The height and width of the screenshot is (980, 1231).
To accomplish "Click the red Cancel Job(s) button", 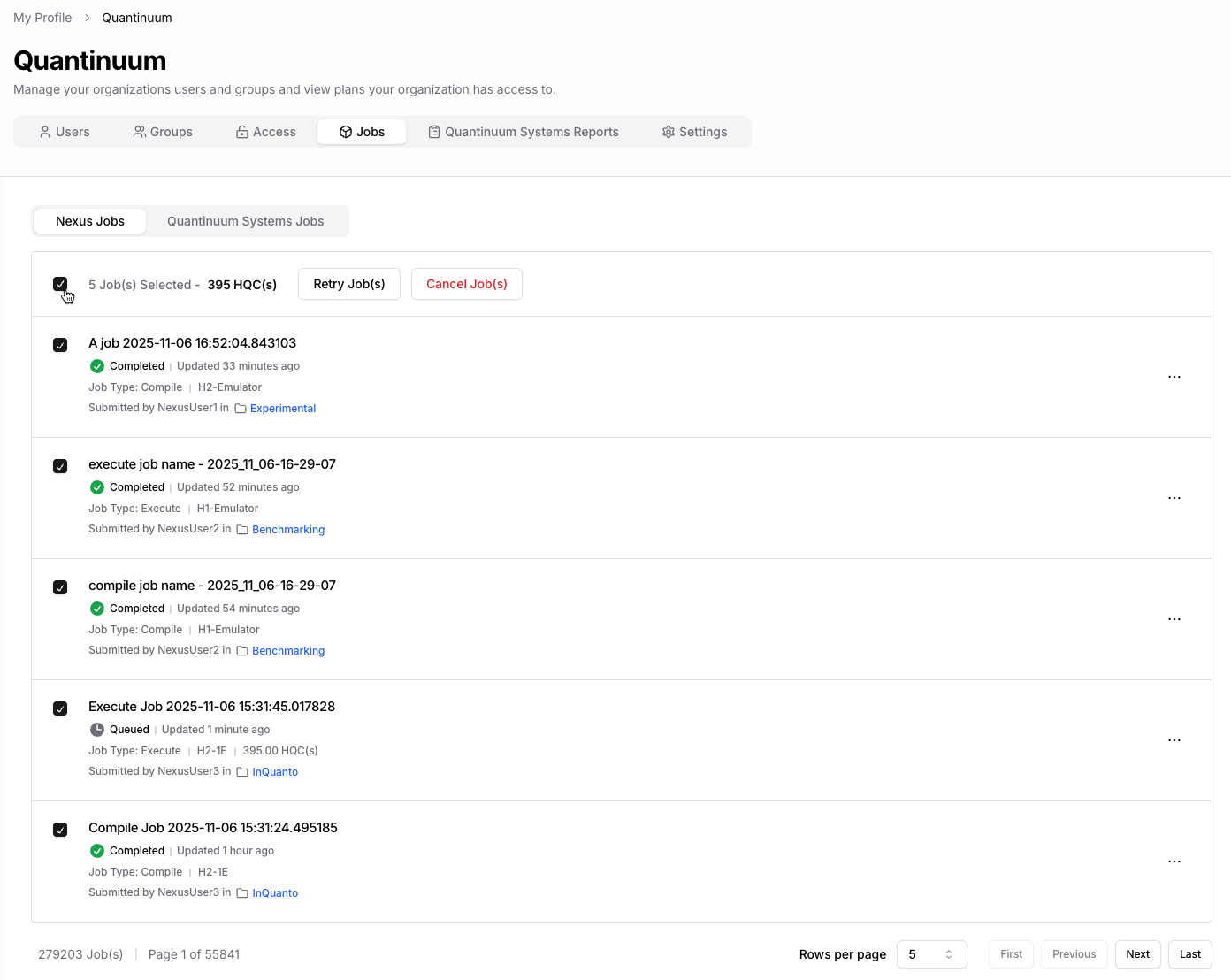I will coord(466,284).
